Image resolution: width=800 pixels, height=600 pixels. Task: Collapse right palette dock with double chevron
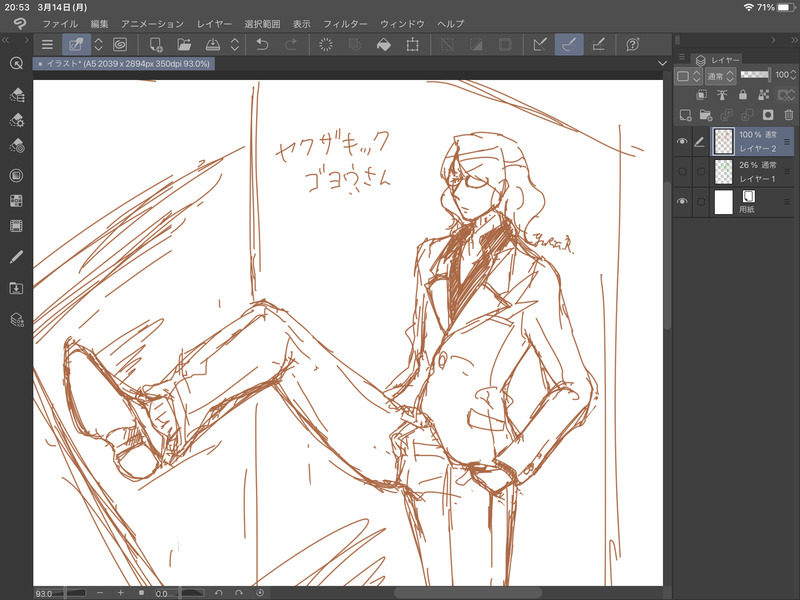click(794, 40)
